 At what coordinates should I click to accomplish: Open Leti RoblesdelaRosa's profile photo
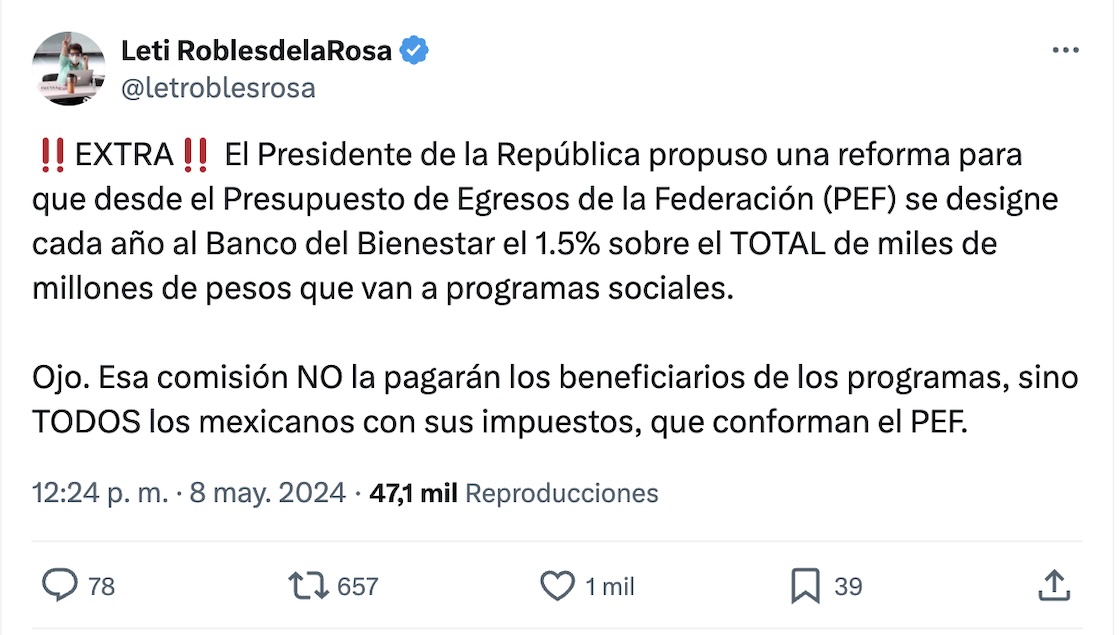pos(69,68)
